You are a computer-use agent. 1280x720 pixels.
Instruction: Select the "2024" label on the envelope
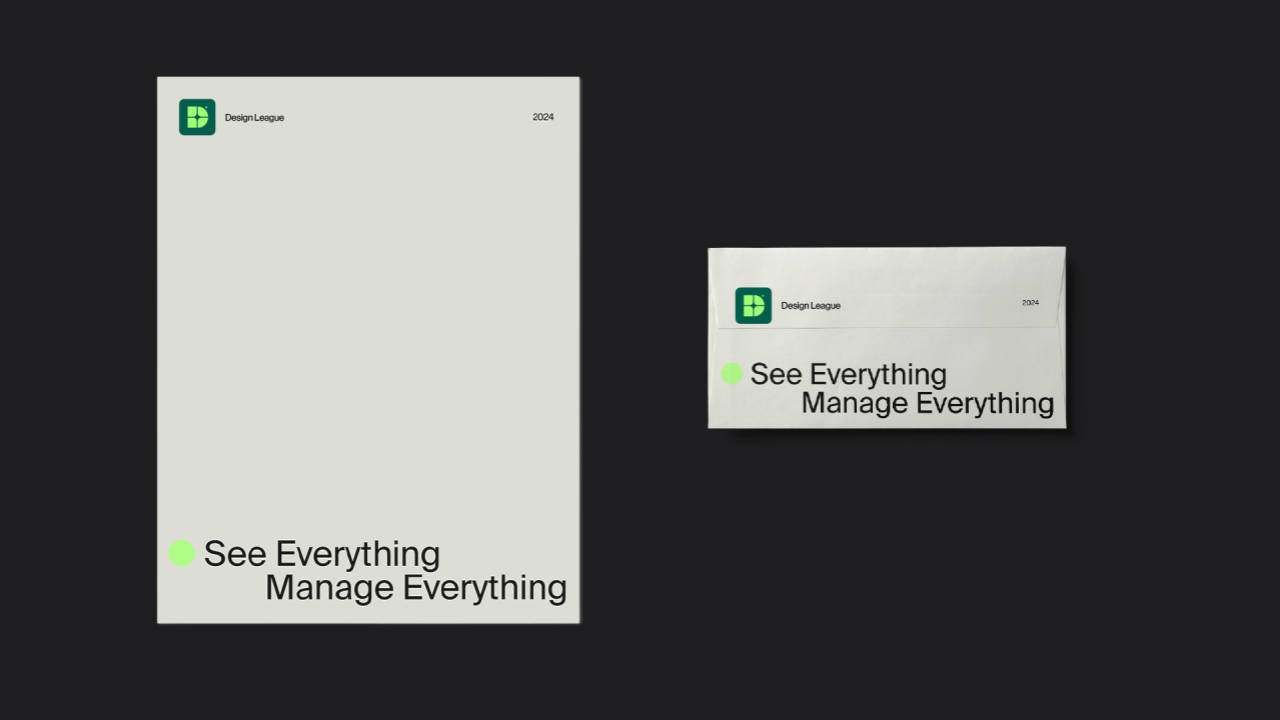[1030, 303]
